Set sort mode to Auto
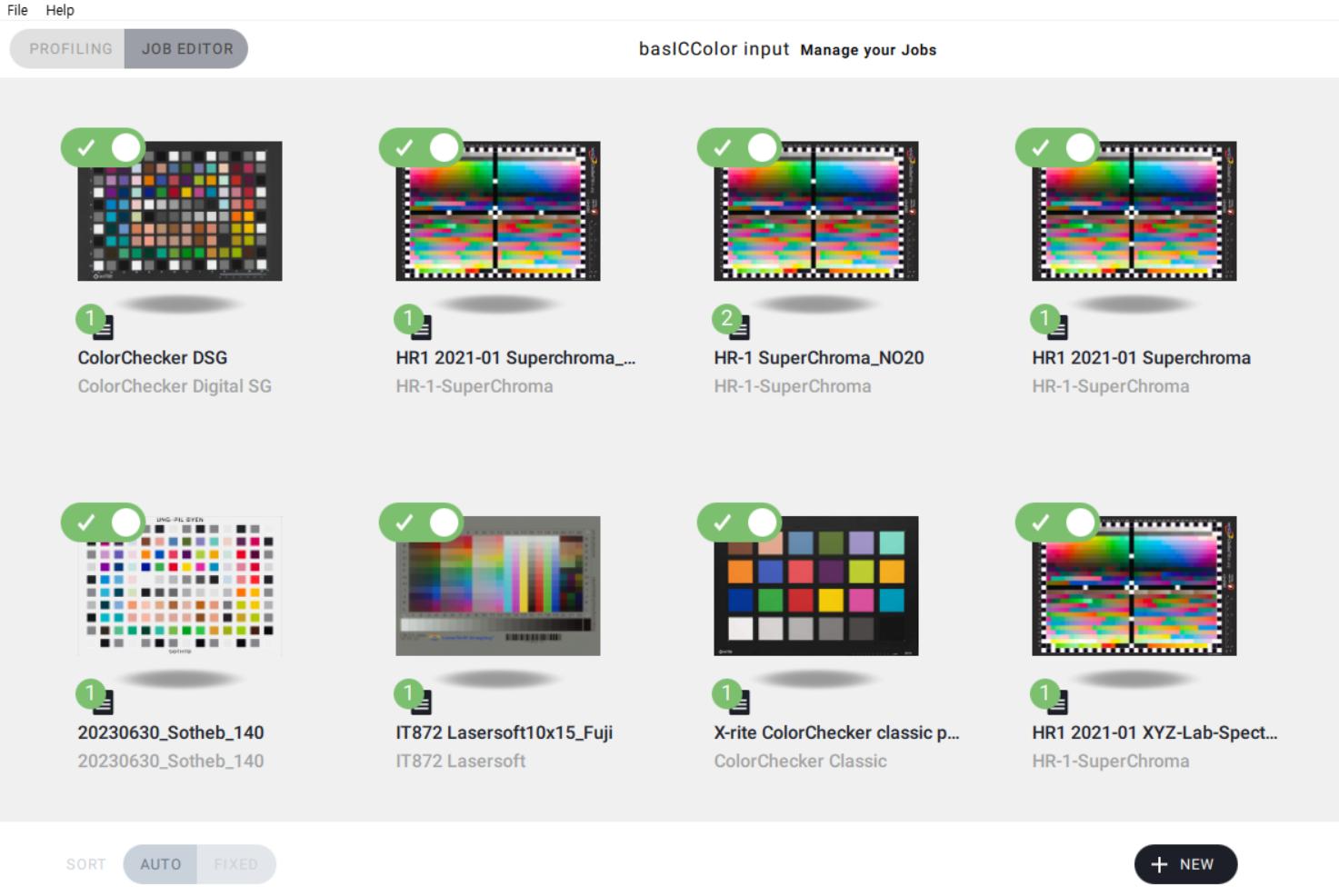 [160, 864]
